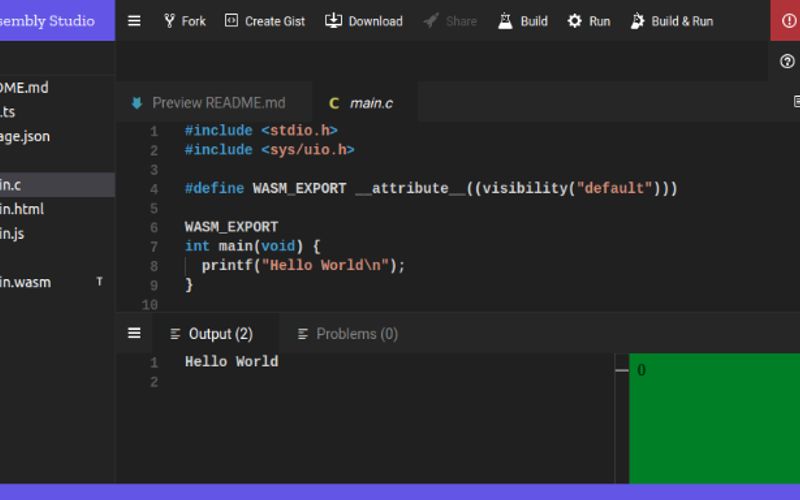Select main.js in file tree

57,234
